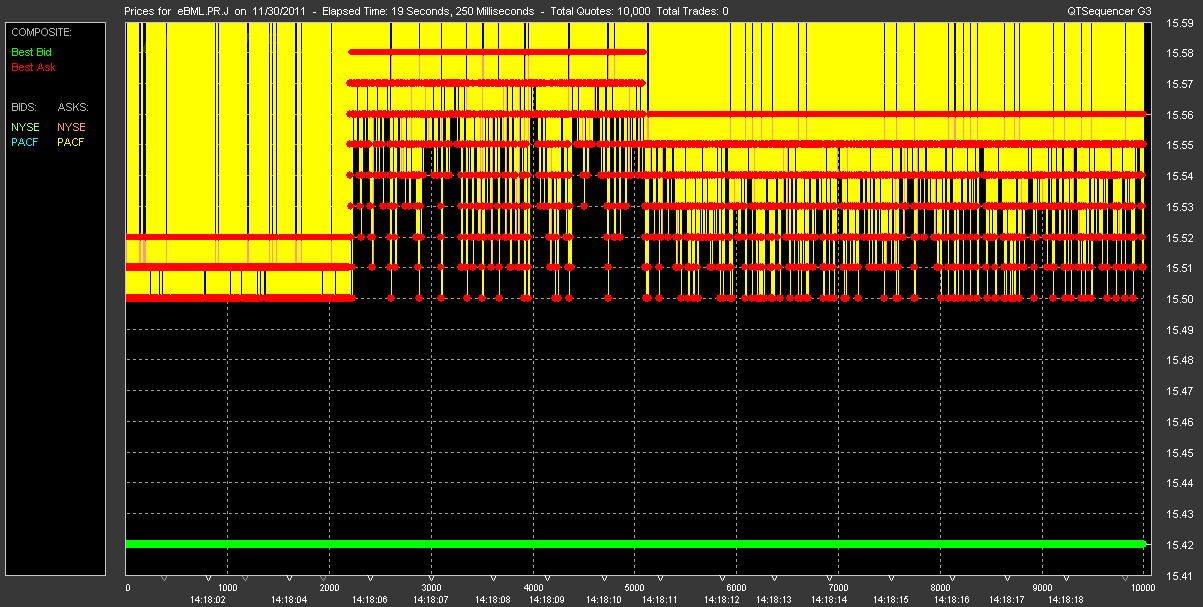Click the 15.44 price axis label
This screenshot has width=1203, height=607.
[x=1180, y=483]
